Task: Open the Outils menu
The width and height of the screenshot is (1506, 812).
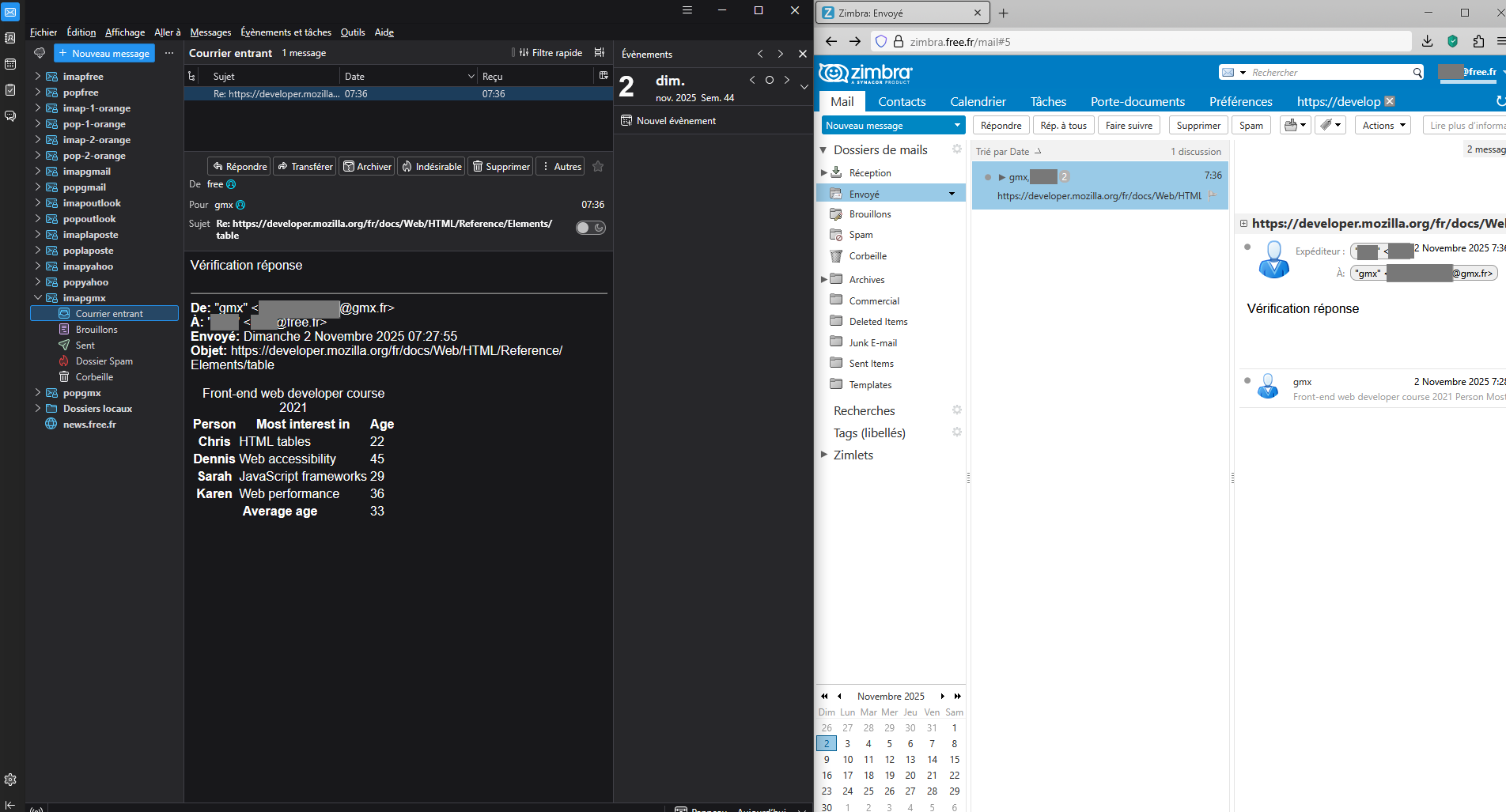Action: point(353,32)
